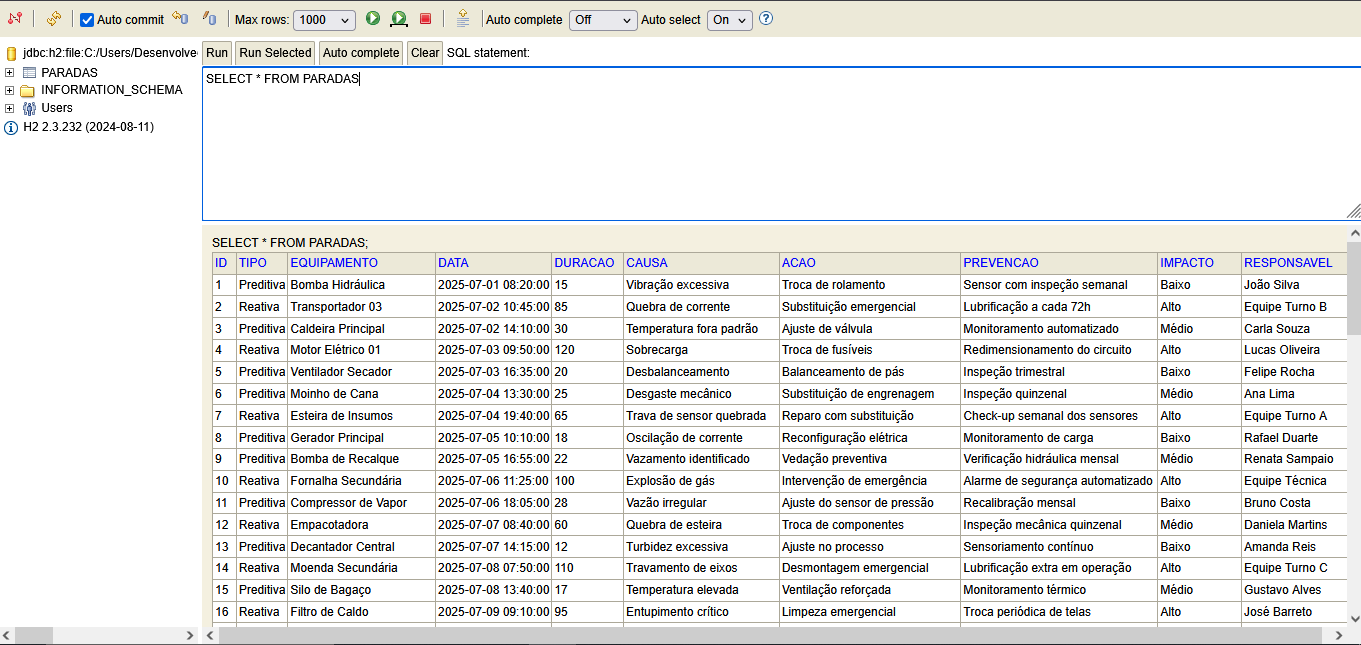Click the "2025-07-05 10:10:00" date cell
This screenshot has width=1361, height=645.
point(493,438)
